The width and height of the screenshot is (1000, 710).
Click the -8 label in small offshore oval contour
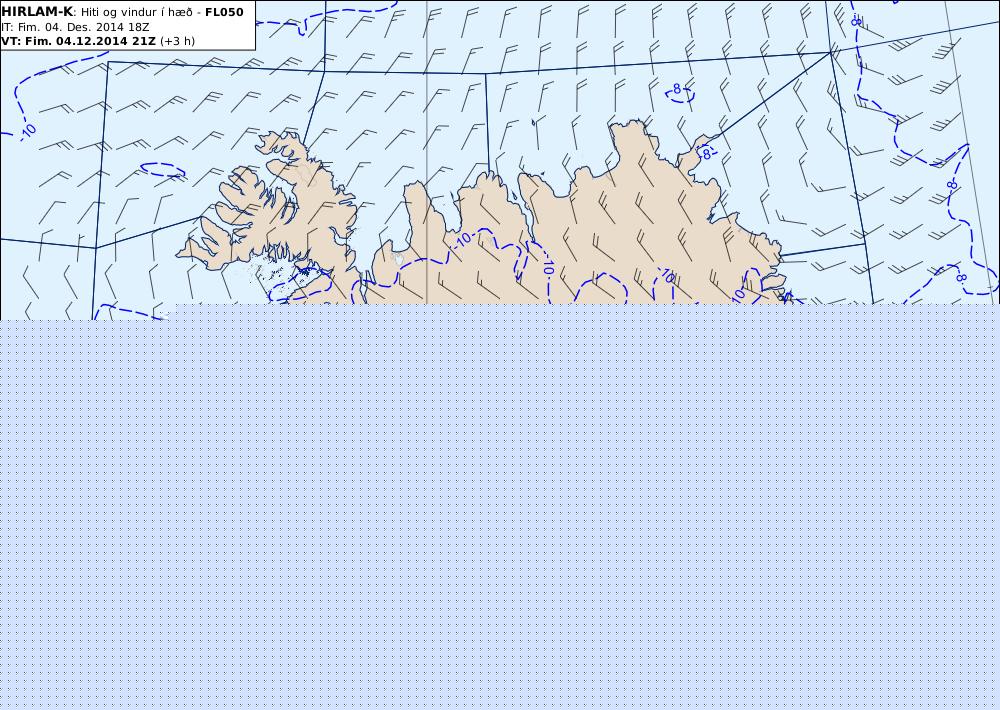677,89
